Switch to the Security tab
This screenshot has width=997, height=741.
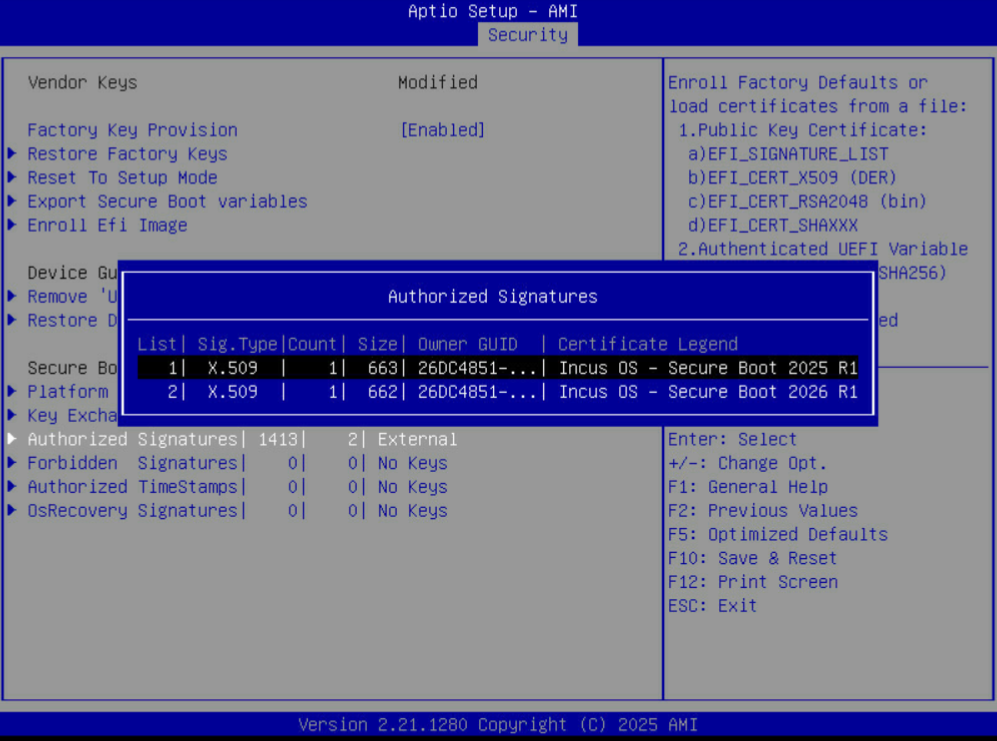(x=527, y=34)
